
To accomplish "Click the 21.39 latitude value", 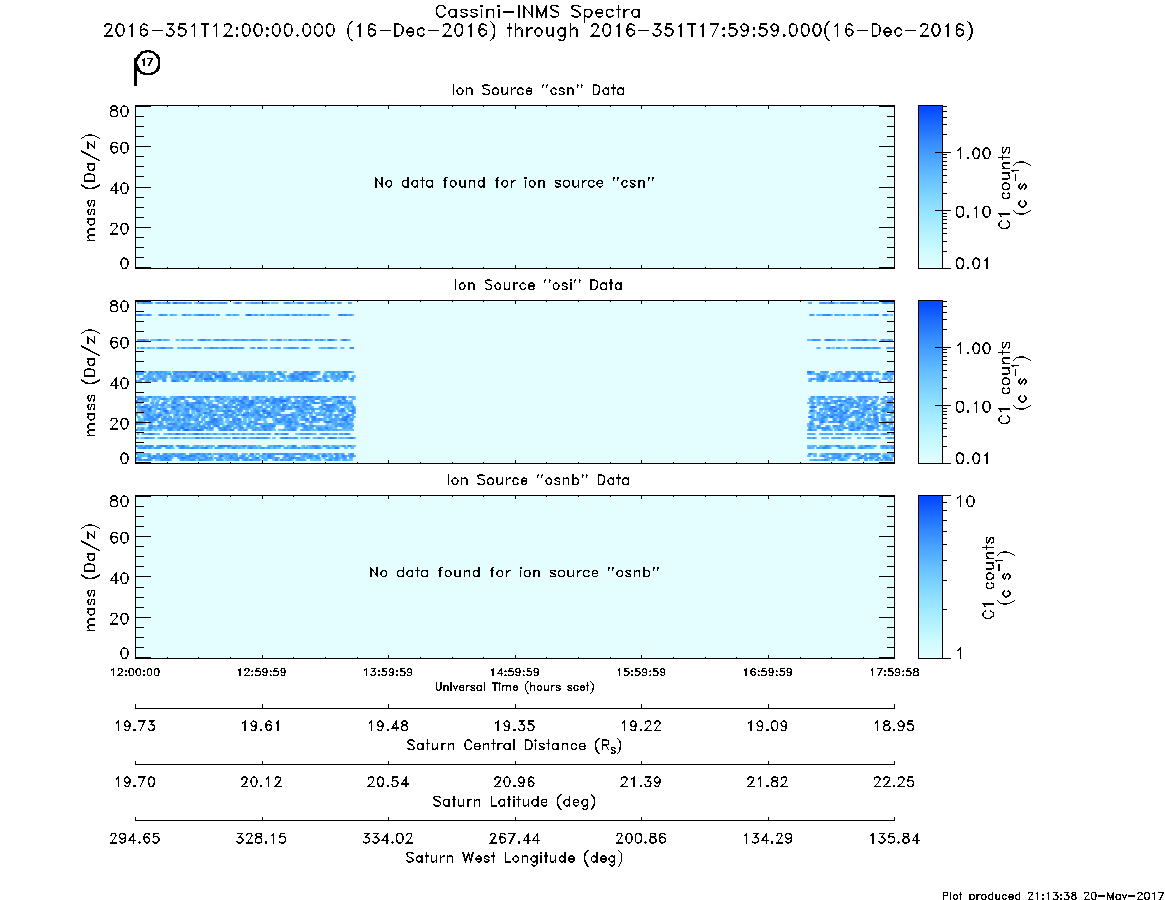I will 640,782.
